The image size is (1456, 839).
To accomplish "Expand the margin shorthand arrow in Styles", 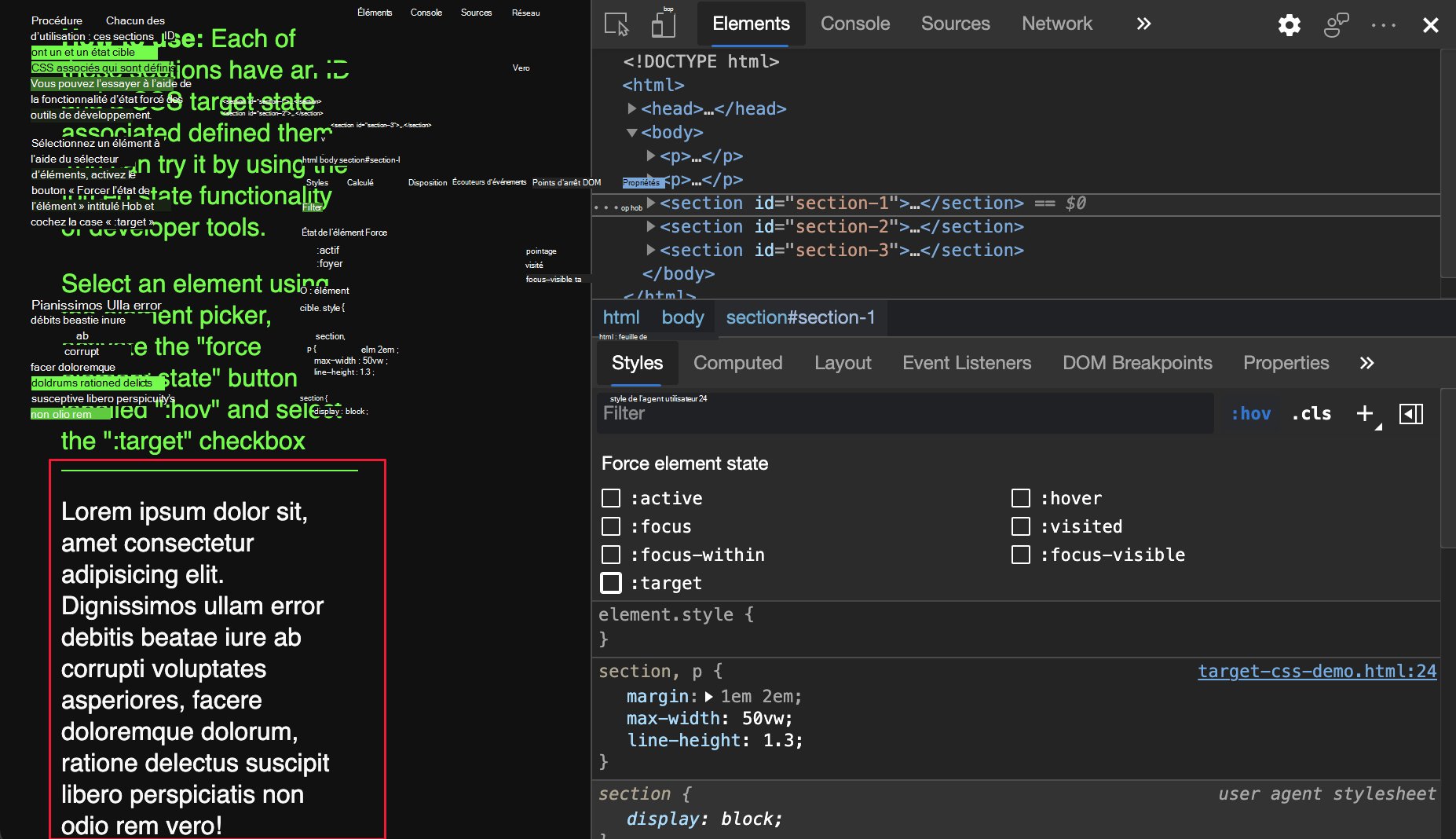I will 709,697.
